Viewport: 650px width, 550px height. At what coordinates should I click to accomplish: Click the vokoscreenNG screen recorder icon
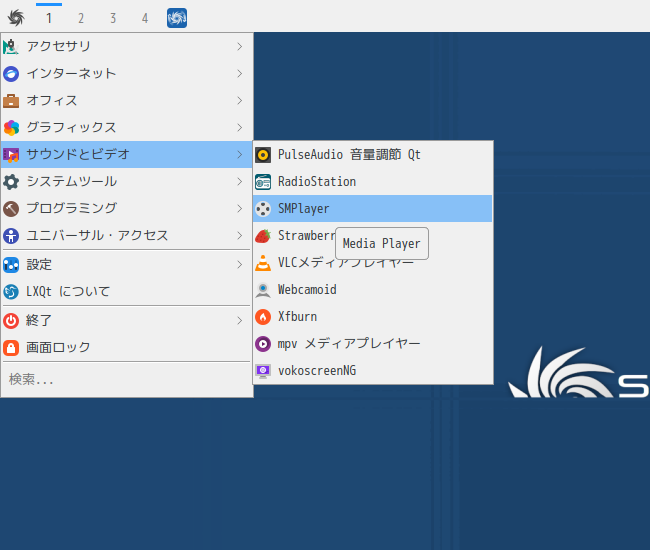(263, 371)
